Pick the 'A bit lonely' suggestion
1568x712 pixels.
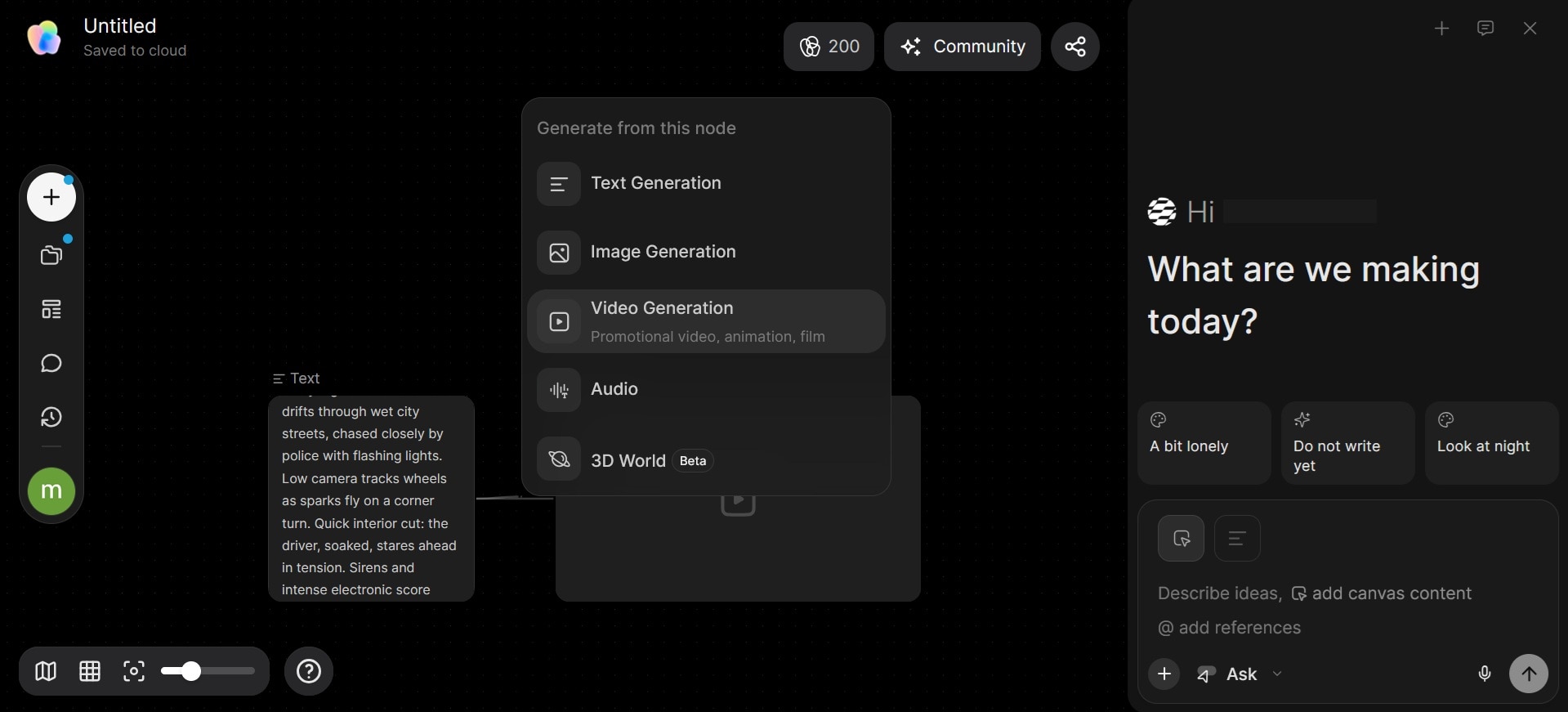(x=1204, y=443)
